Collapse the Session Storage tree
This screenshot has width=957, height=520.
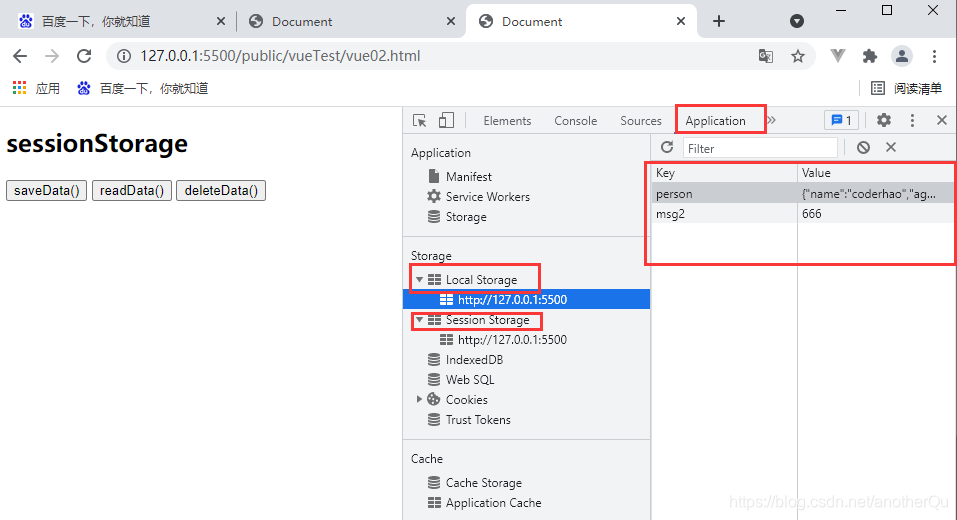click(419, 319)
